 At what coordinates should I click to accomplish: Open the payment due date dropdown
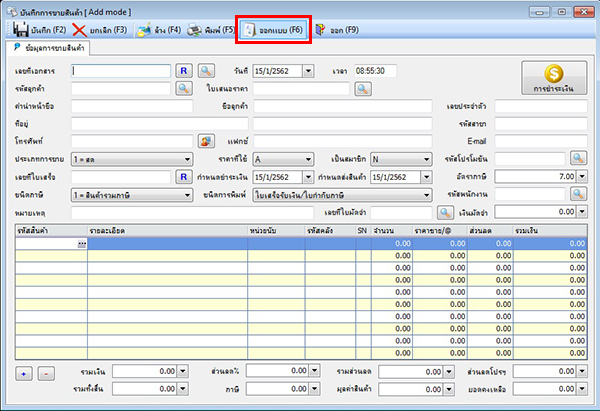point(308,177)
